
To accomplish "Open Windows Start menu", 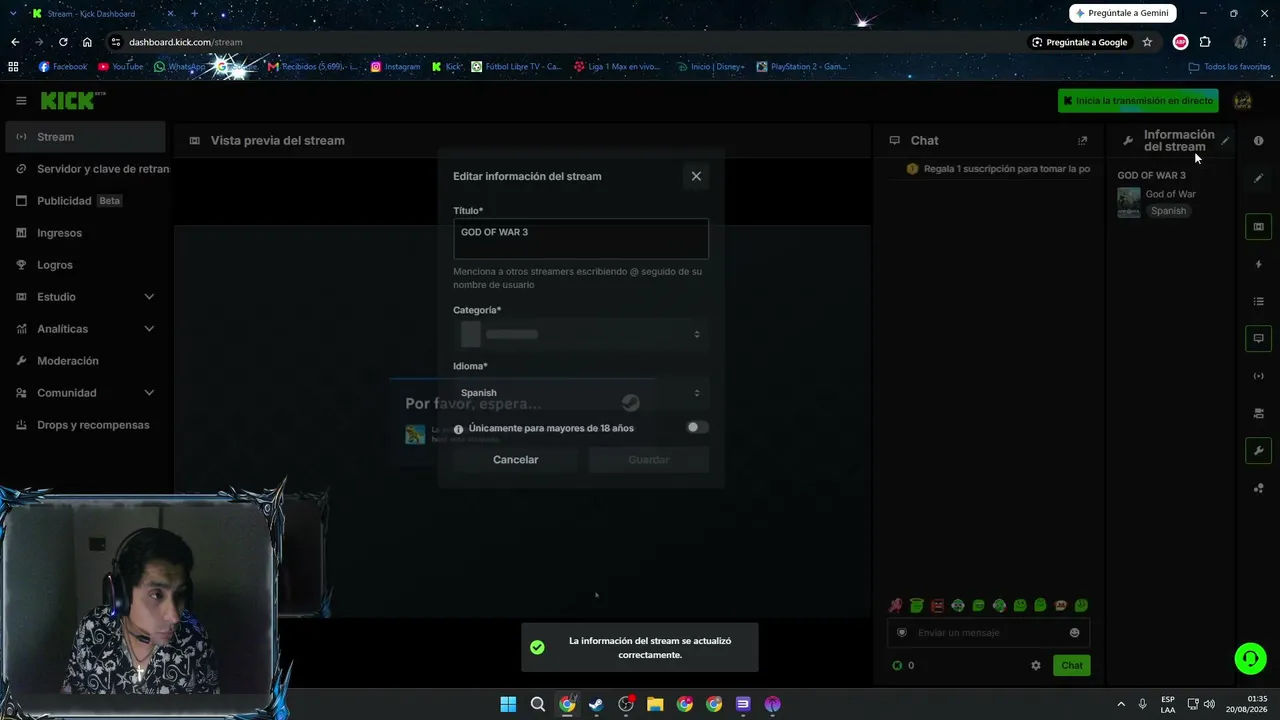I will click(x=508, y=704).
